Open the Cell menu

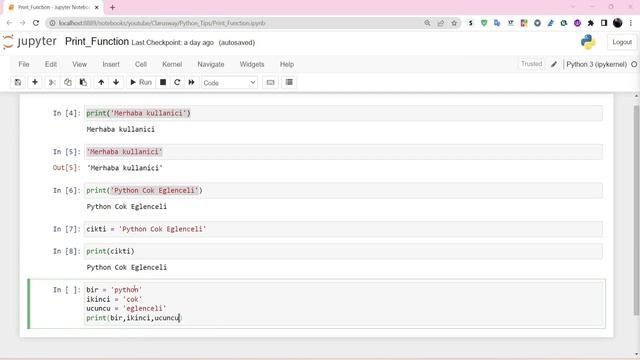click(141, 64)
